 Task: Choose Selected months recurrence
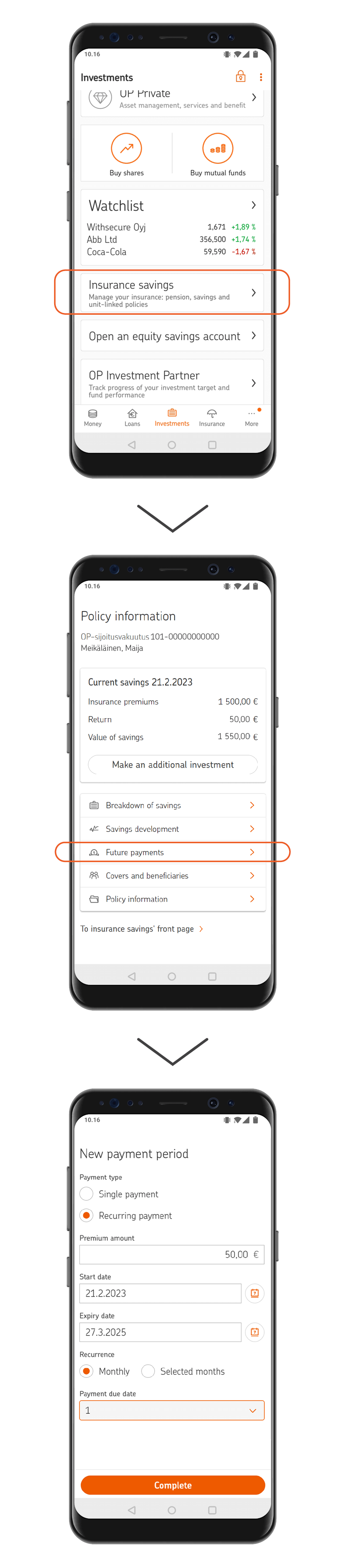(x=148, y=1371)
